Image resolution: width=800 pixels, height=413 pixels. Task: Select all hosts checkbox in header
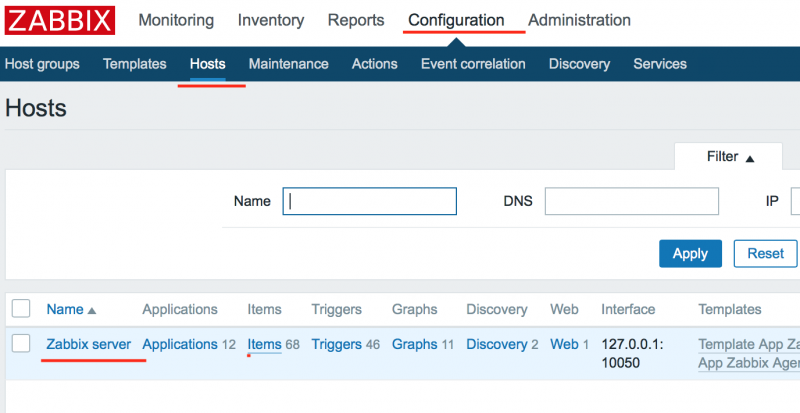pyautogui.click(x=21, y=309)
